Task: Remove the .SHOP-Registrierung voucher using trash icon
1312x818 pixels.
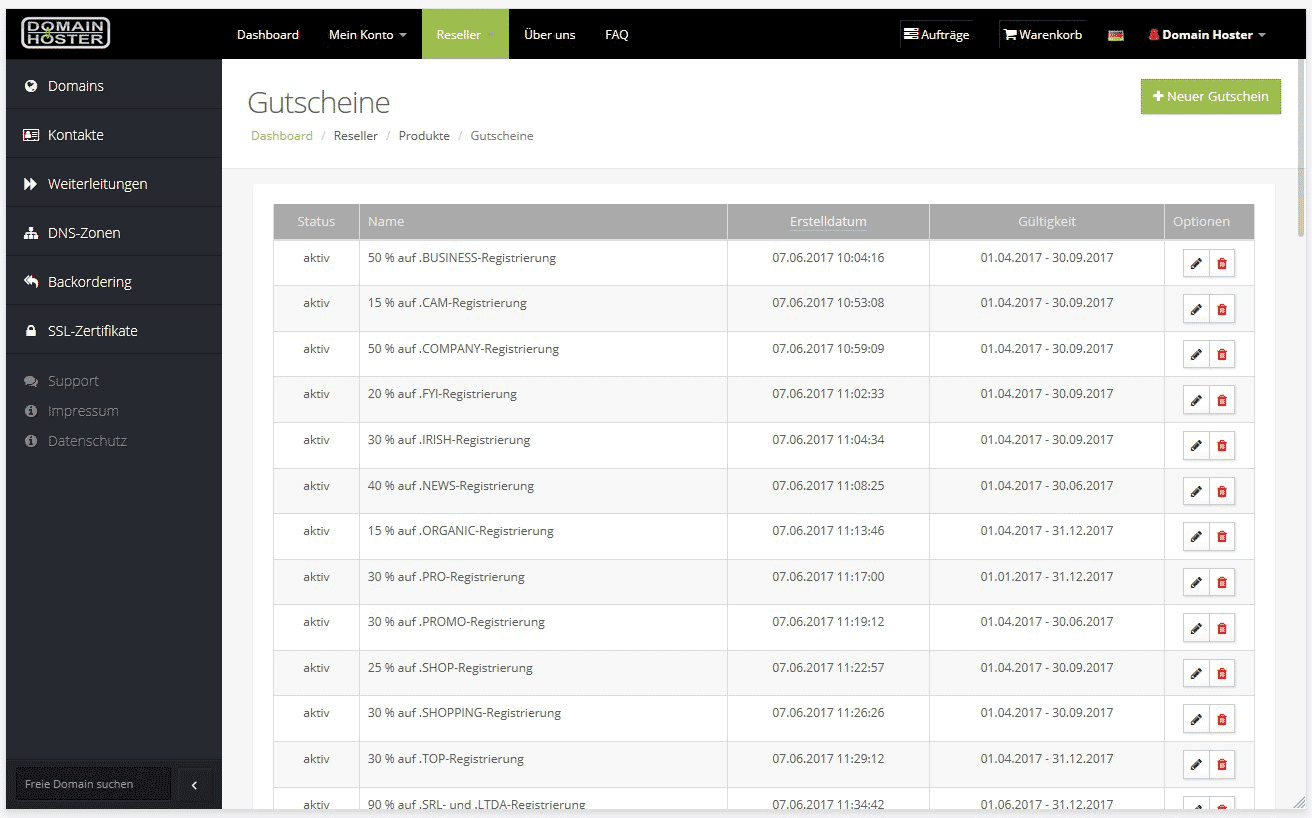Action: tap(1222, 674)
